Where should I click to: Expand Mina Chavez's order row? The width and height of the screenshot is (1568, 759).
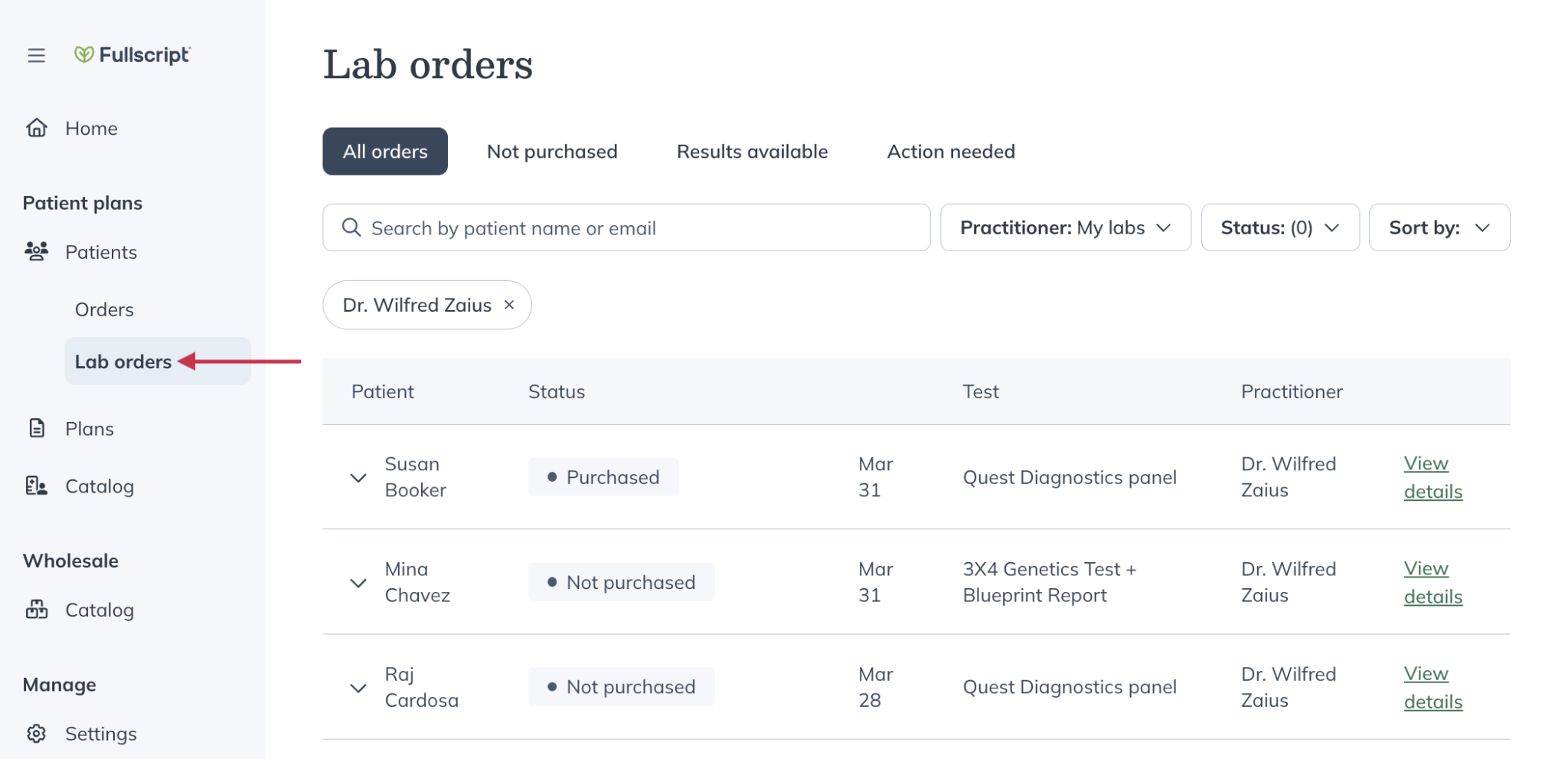pos(358,582)
